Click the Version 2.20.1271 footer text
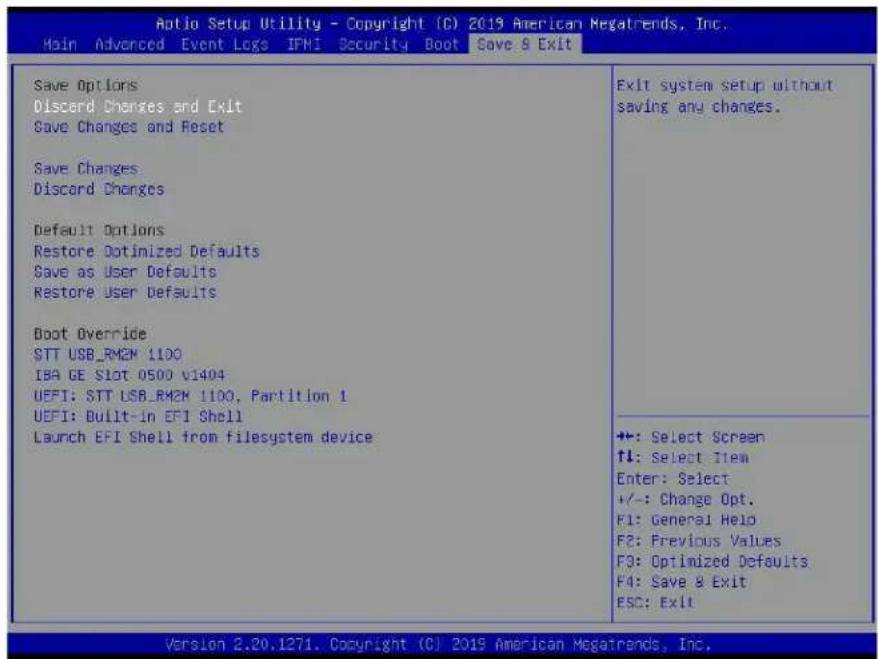Viewport: 878px width, 659px height. 438,644
